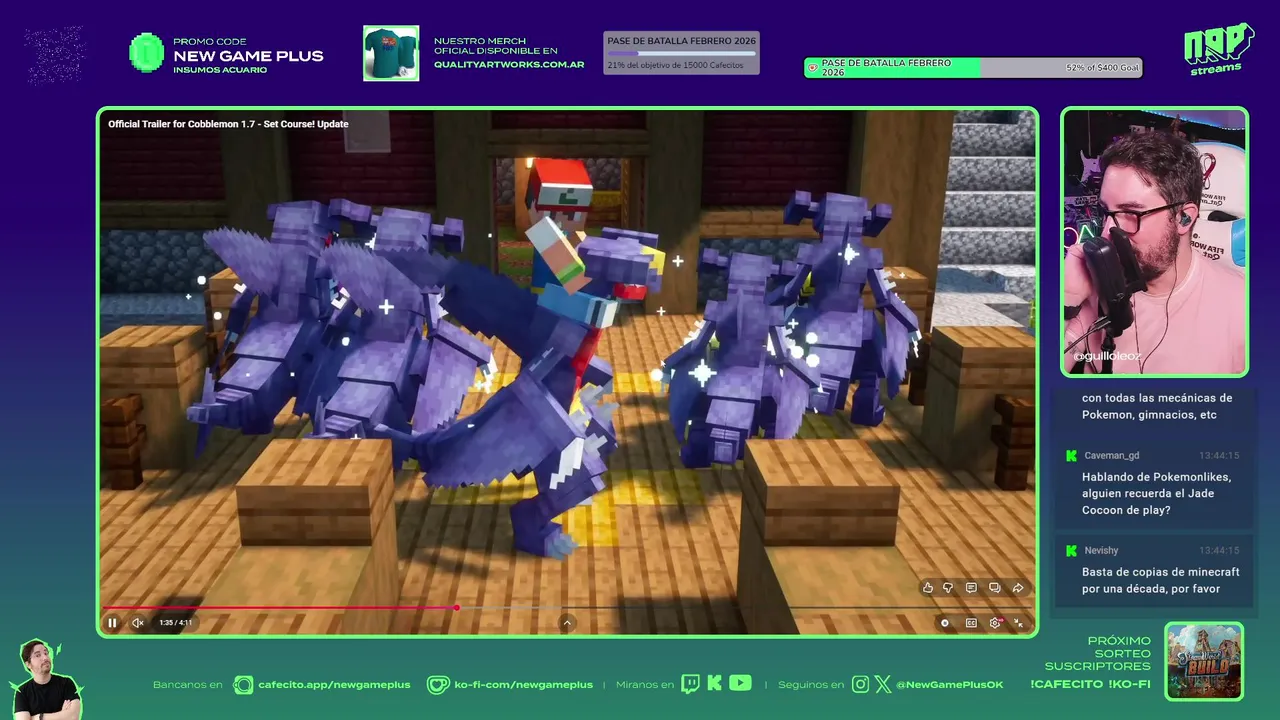
Task: Click the 'Próximo sorteo suscriptores' label
Action: [x=1098, y=653]
